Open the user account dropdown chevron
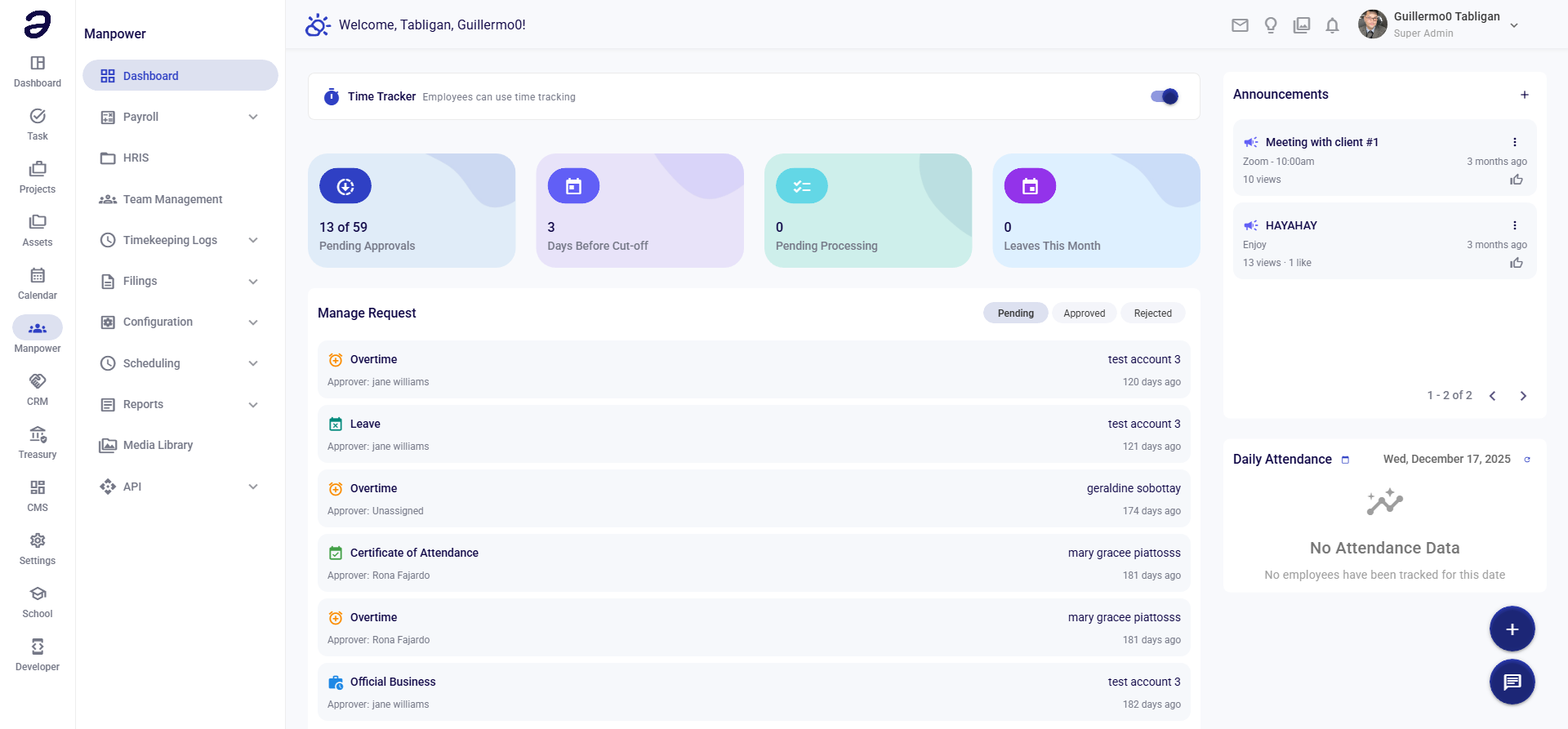This screenshot has width=1568, height=729. click(x=1514, y=25)
